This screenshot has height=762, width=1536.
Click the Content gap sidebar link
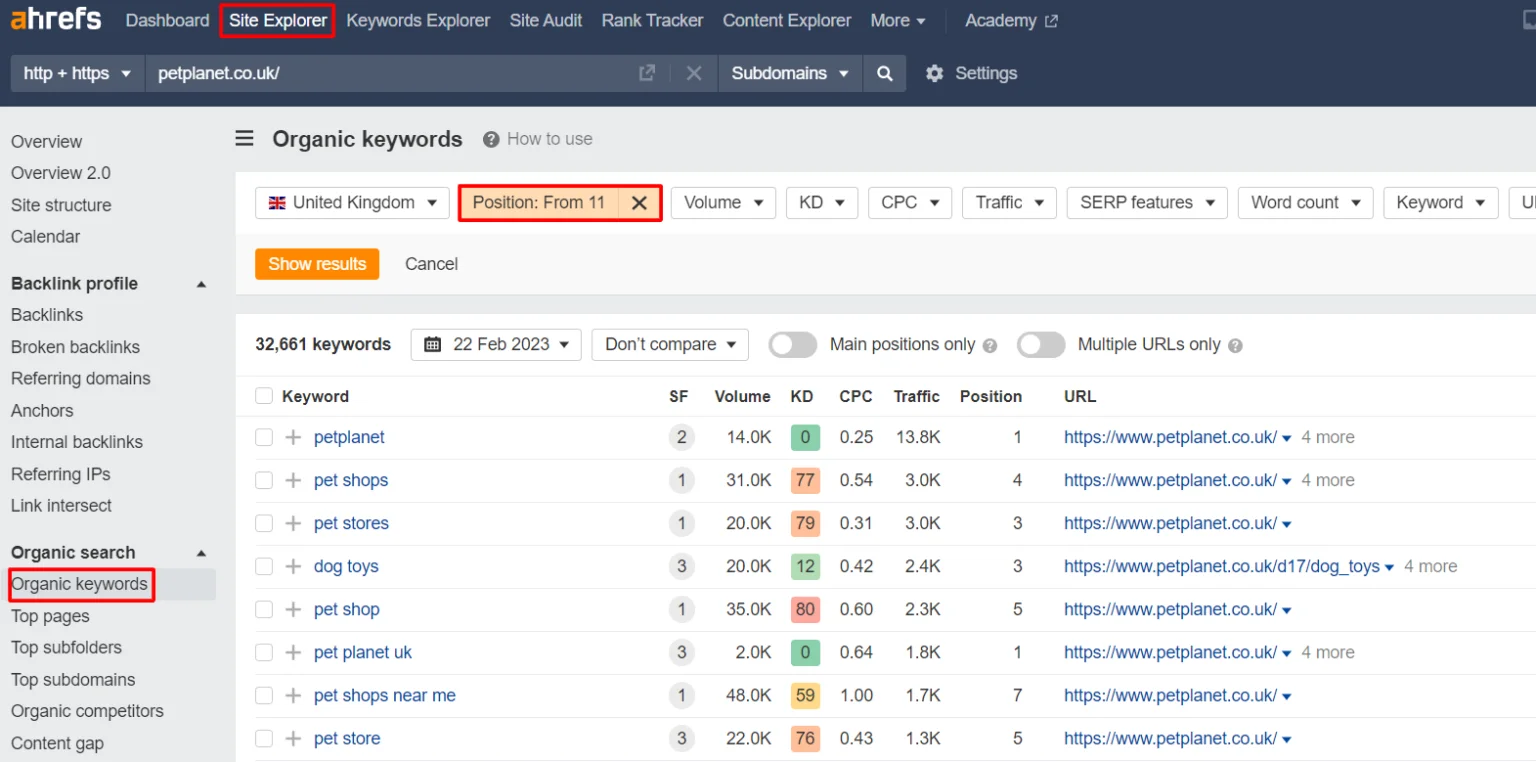(57, 743)
